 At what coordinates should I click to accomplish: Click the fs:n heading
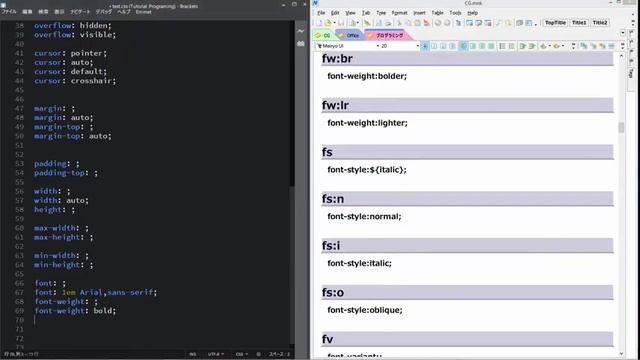pos(467,199)
